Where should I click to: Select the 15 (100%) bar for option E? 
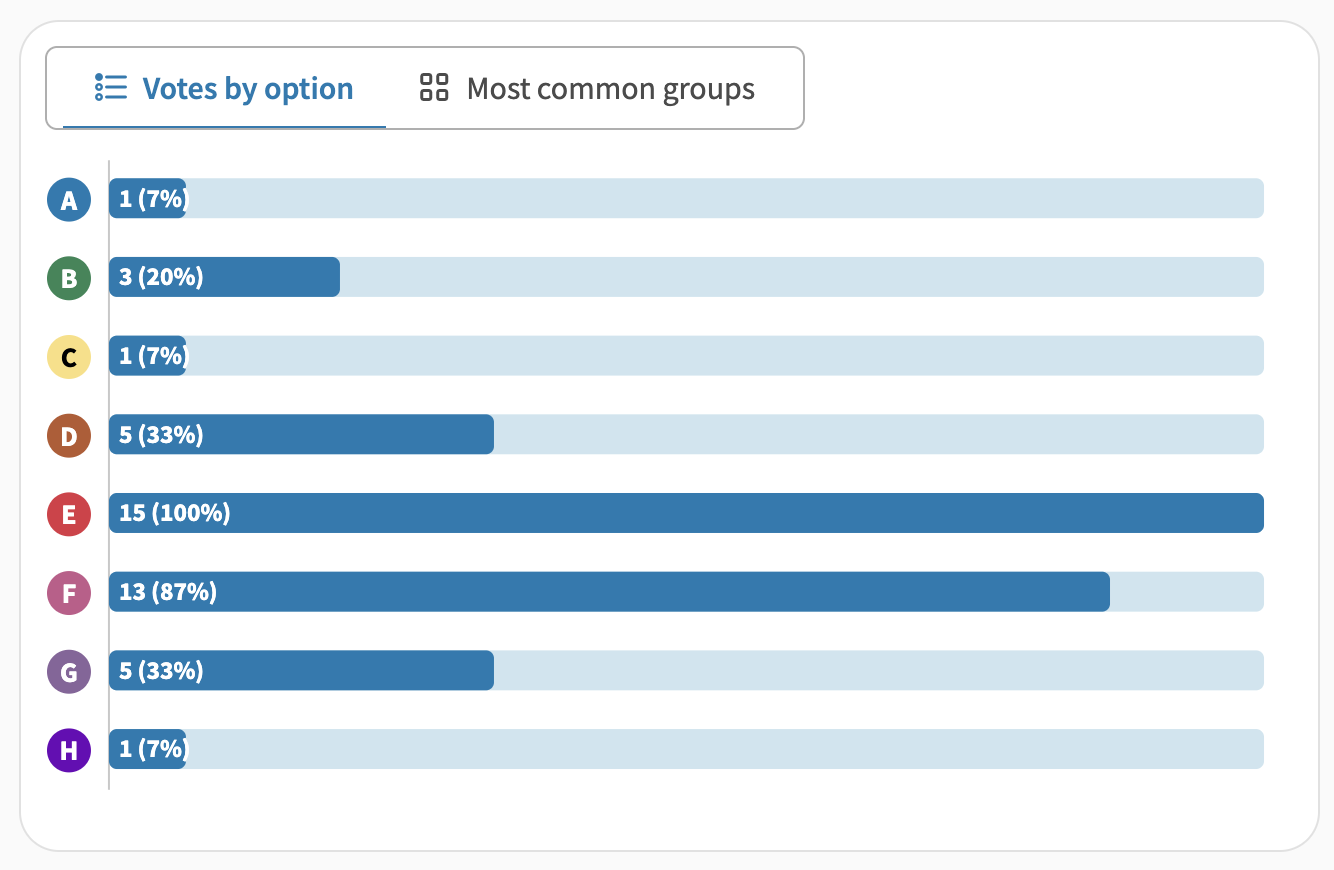tap(686, 513)
